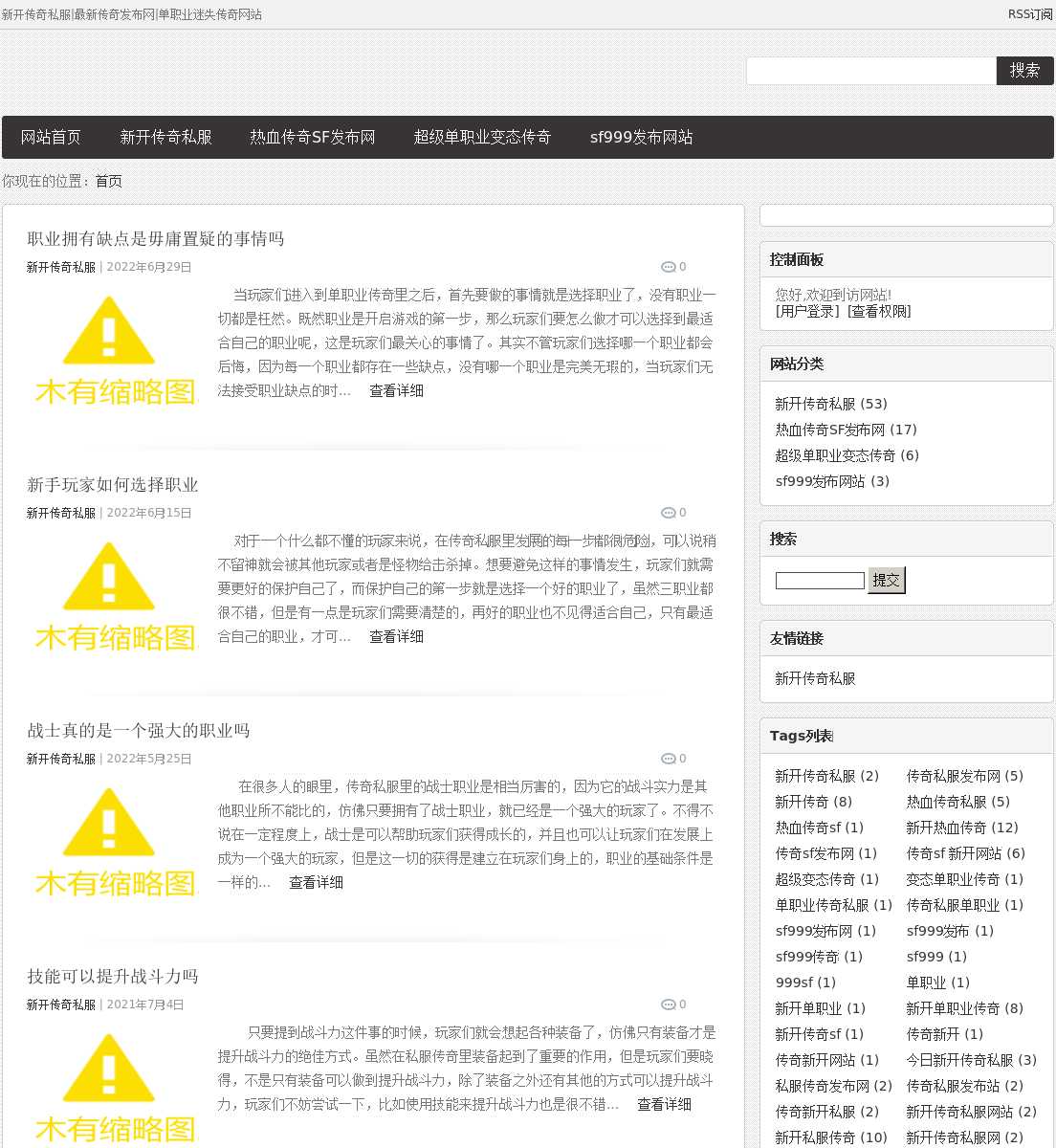Select the 新开热血传奇 (12) tag
Screen dimensions: 1056x1148
tap(961, 828)
